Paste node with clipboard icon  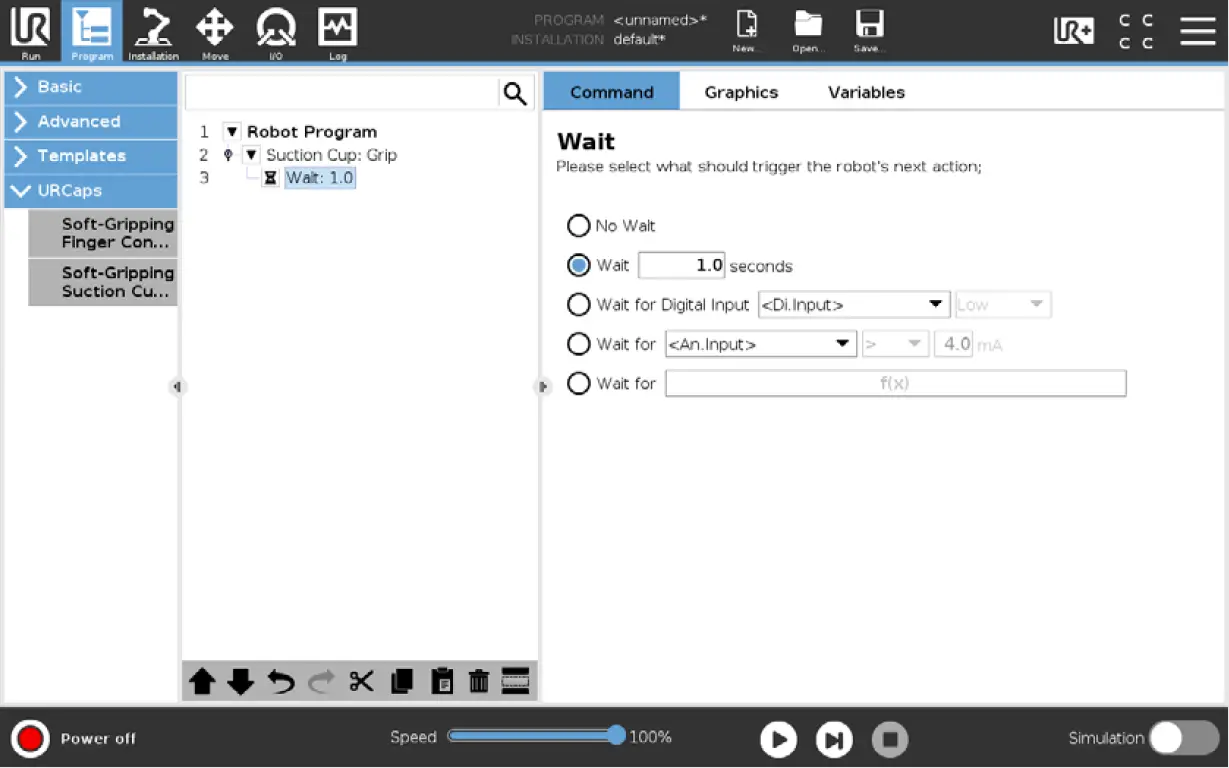(441, 682)
